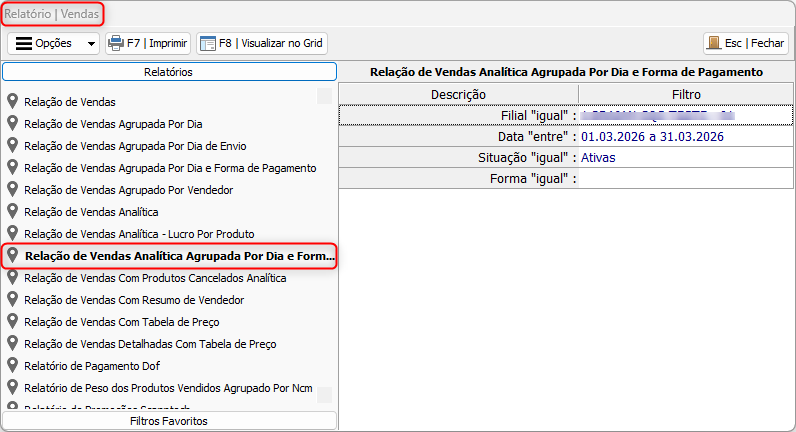Open Relação de Vendas Com Tabela de Preço
The width and height of the screenshot is (796, 432).
coord(122,322)
